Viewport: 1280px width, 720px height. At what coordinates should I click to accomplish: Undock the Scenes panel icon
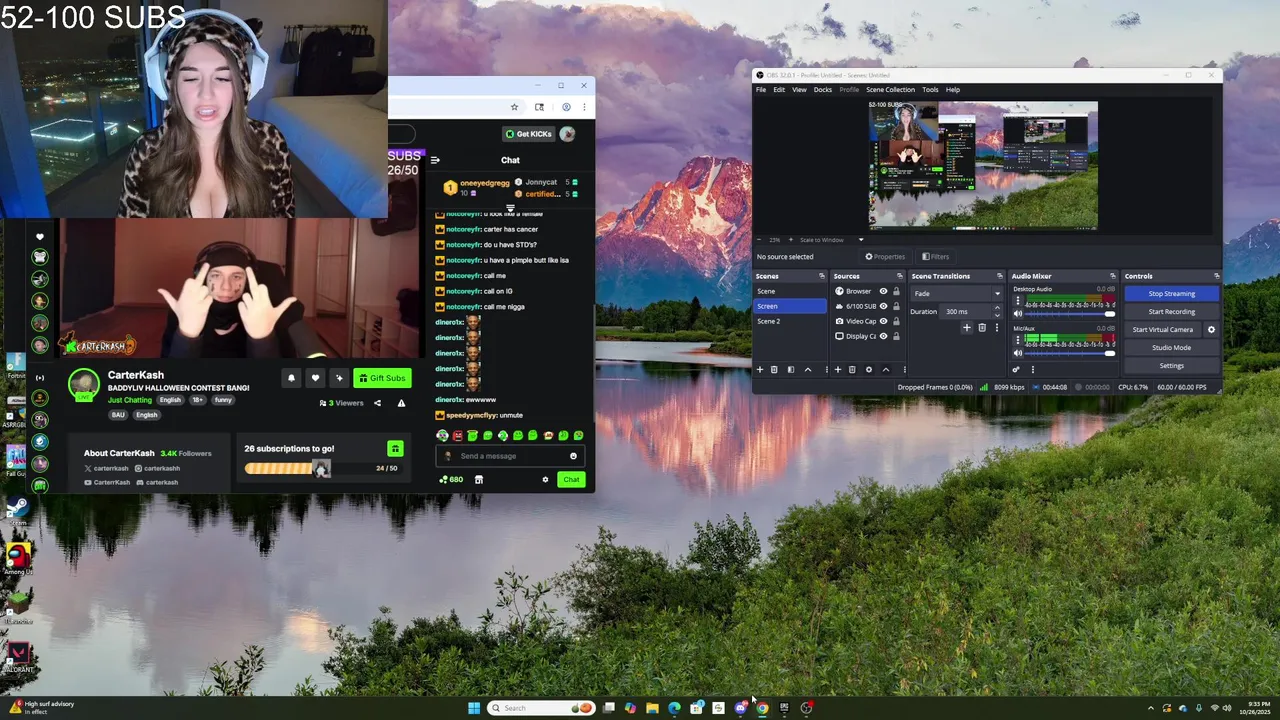(x=822, y=276)
